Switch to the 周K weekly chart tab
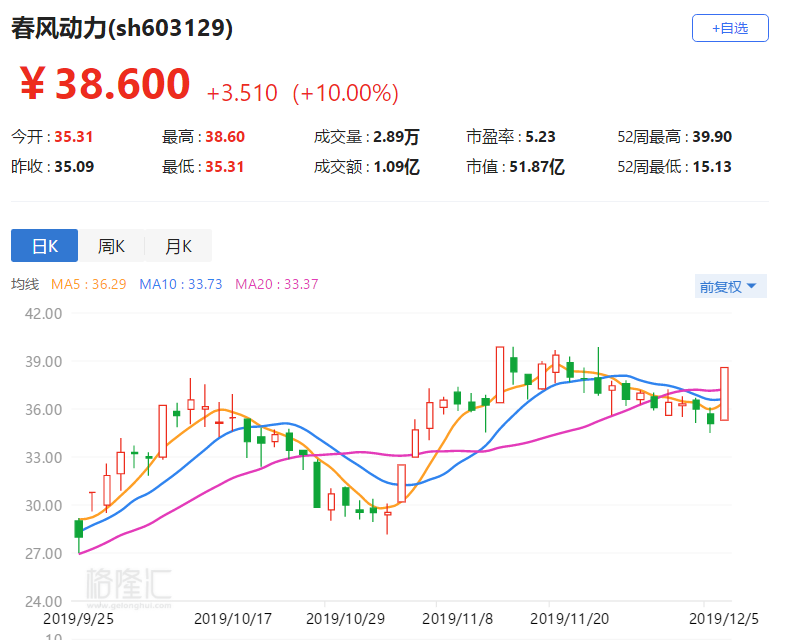 tap(111, 246)
